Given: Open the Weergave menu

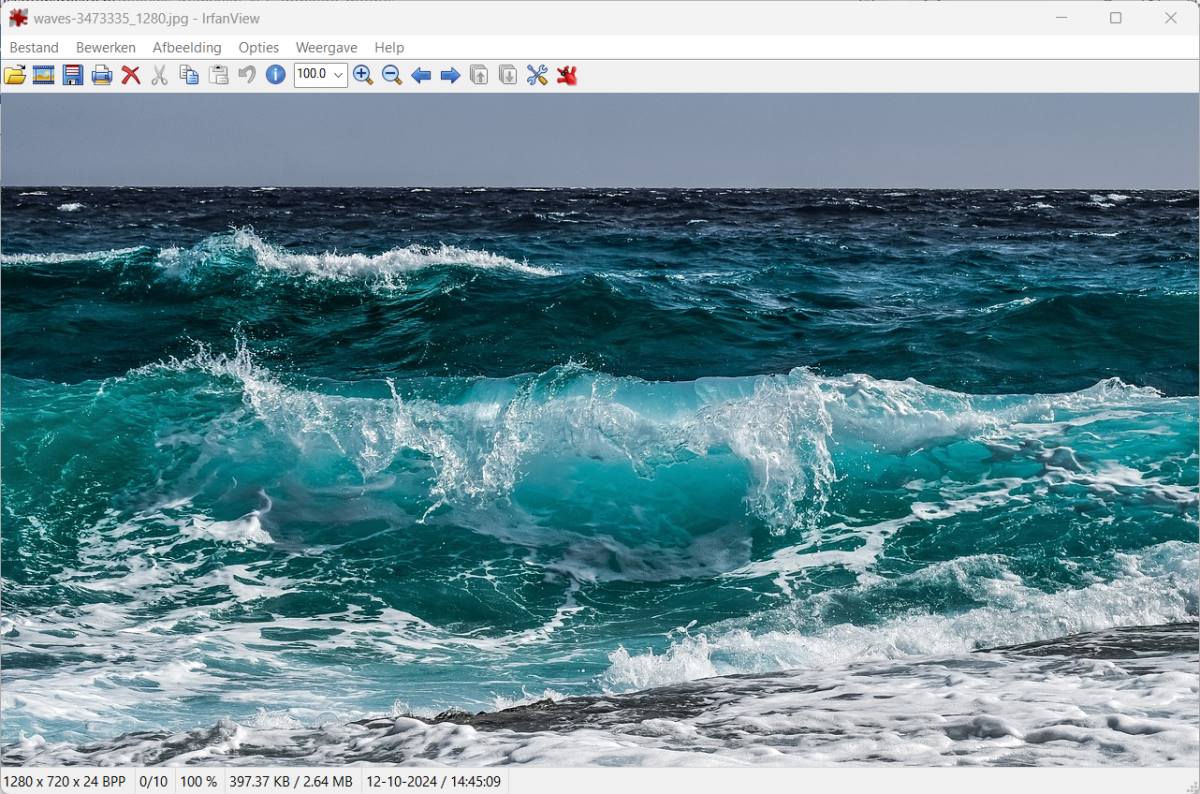Looking at the screenshot, I should pos(326,47).
